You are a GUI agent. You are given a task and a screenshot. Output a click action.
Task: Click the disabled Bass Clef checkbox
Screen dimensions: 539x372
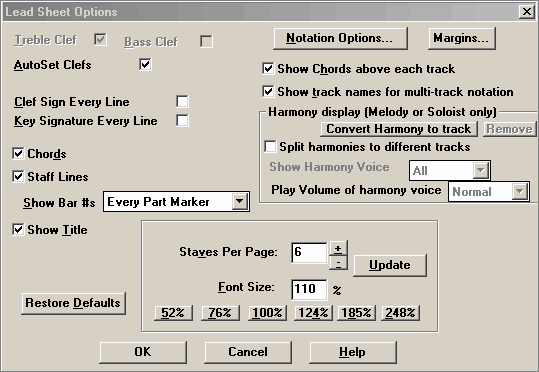pyautogui.click(x=206, y=42)
